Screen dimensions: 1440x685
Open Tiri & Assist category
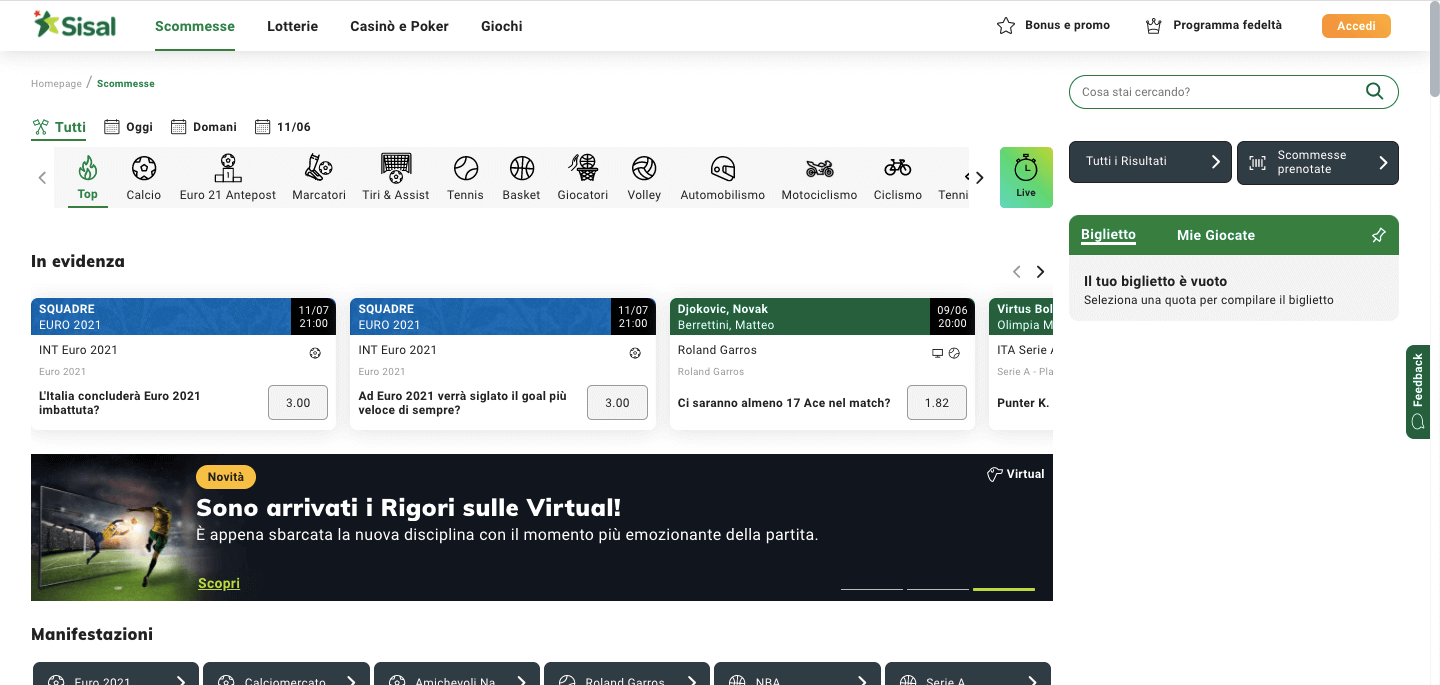(396, 178)
